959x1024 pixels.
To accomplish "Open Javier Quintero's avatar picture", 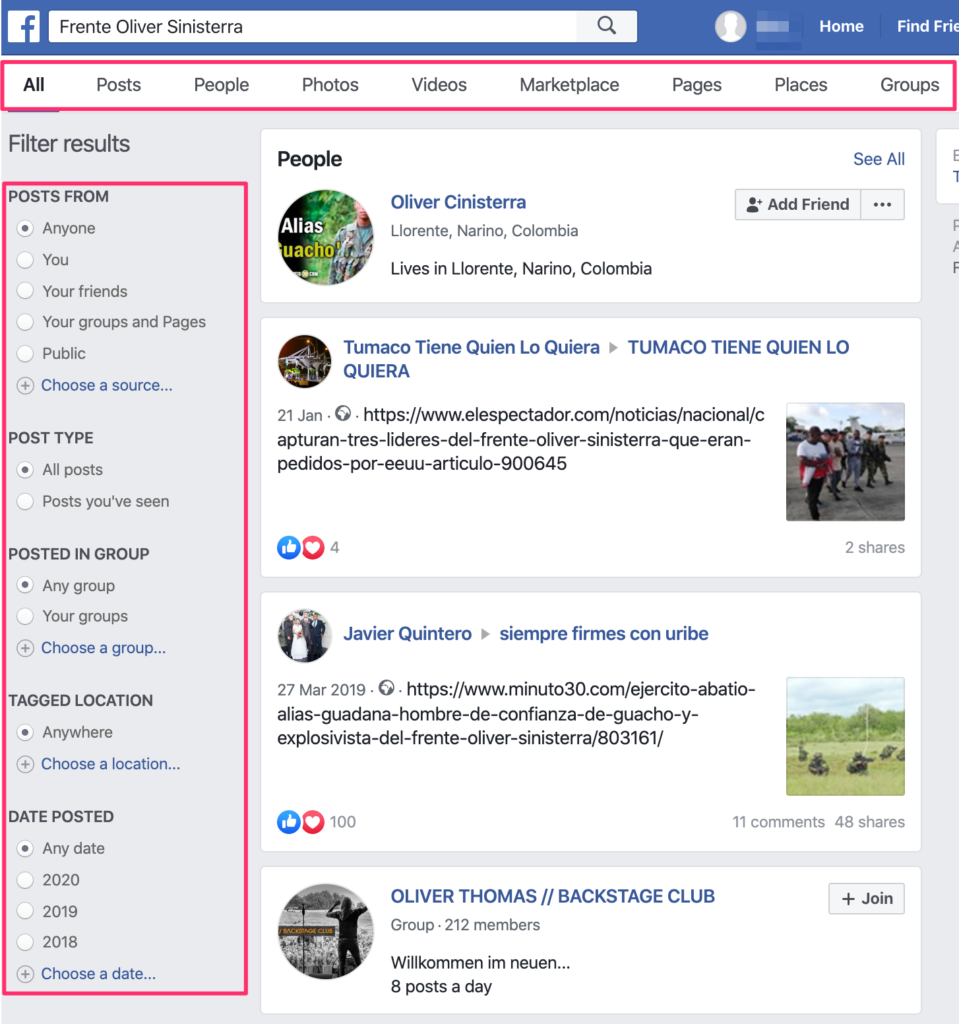I will tap(304, 635).
